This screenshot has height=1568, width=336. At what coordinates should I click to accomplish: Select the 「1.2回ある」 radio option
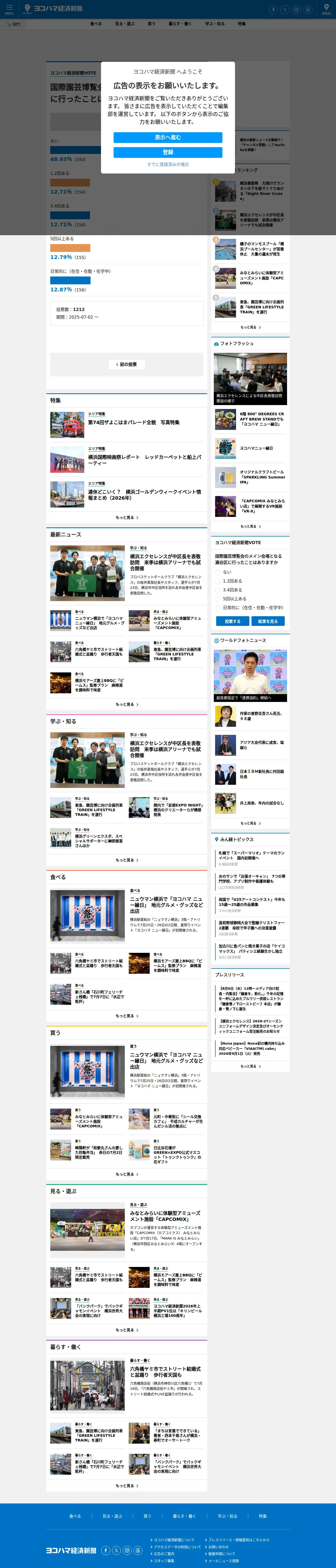pyautogui.click(x=218, y=581)
